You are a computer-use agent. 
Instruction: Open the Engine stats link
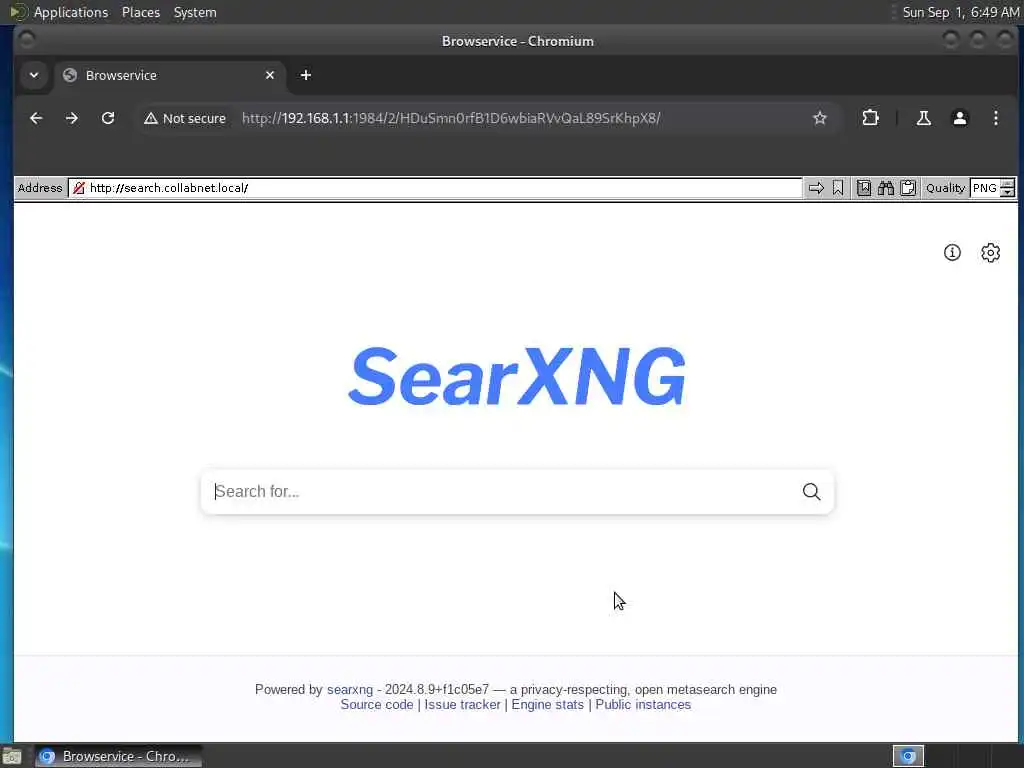547,705
